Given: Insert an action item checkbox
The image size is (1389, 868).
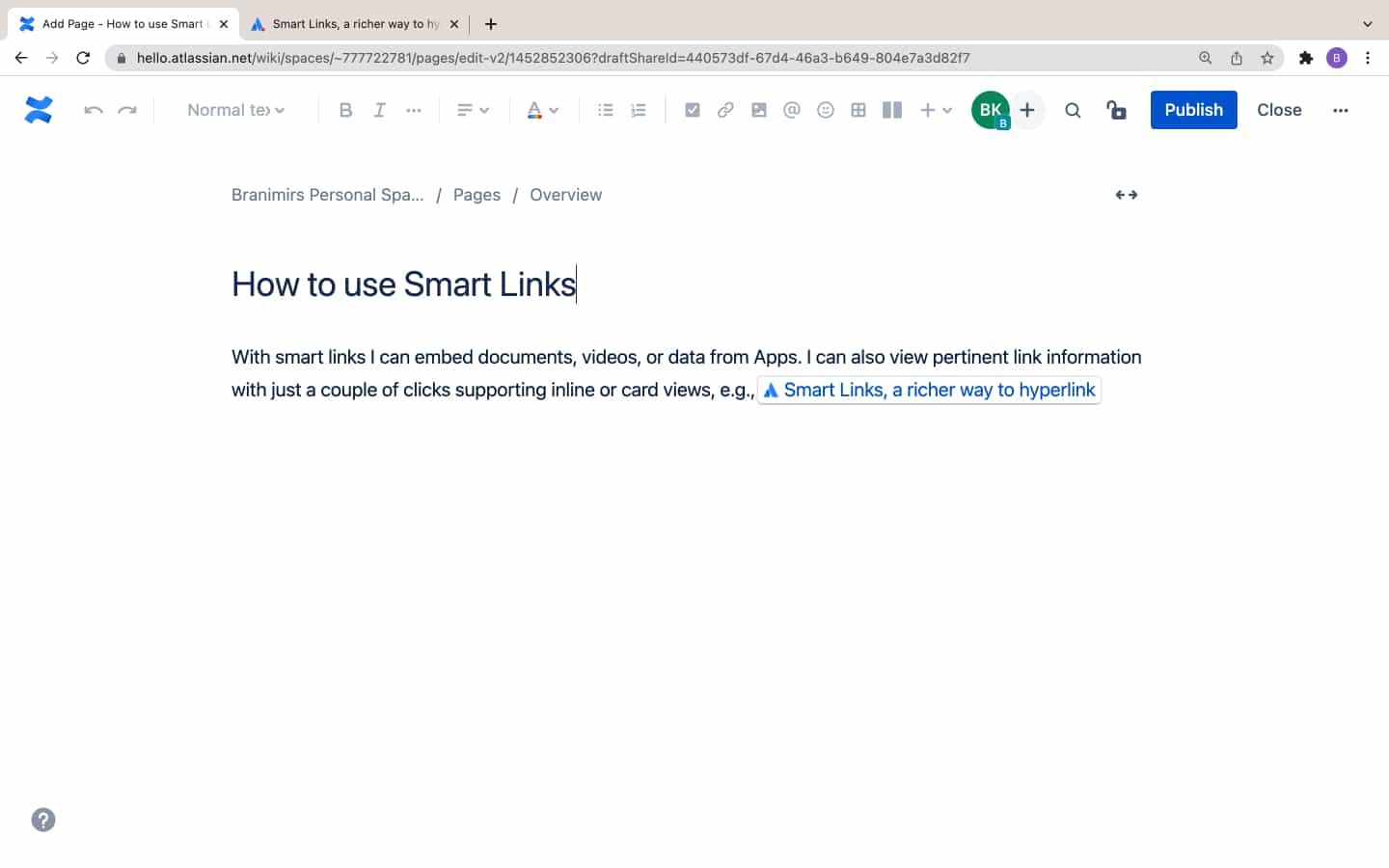Looking at the screenshot, I should [x=693, y=110].
